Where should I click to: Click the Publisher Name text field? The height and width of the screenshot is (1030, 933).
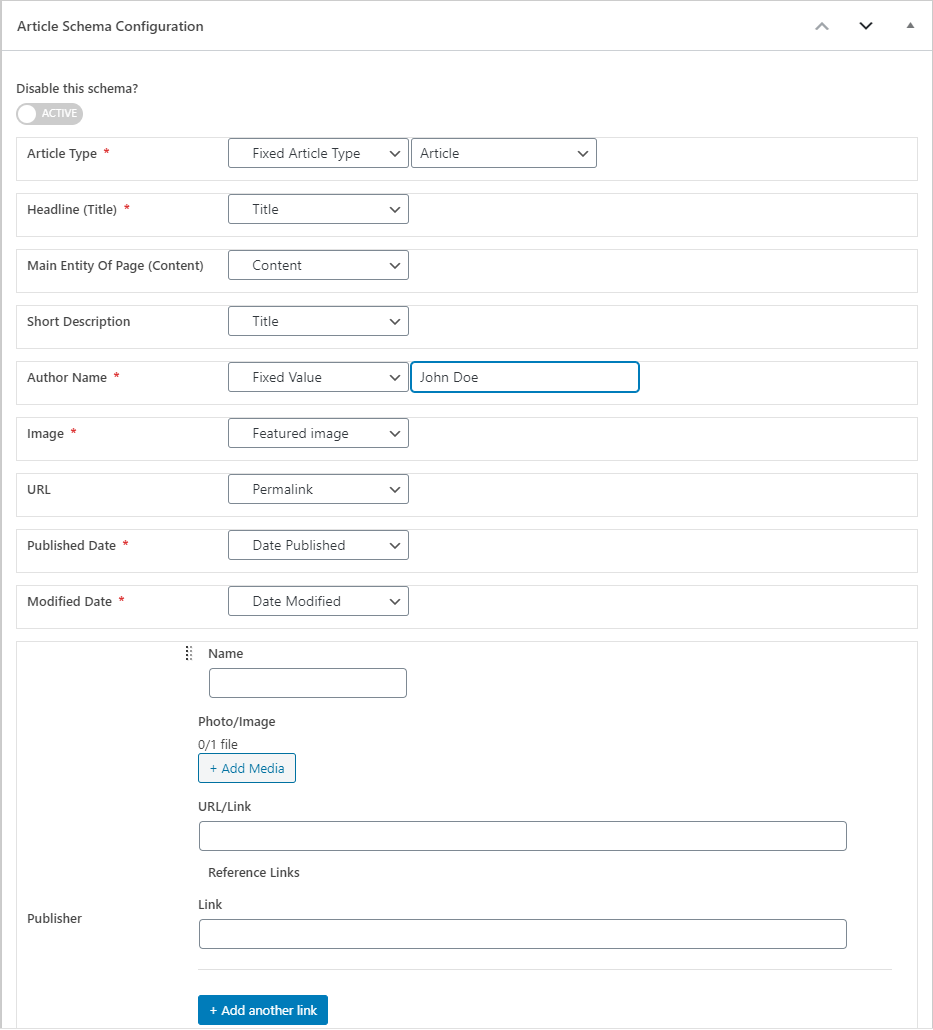[x=307, y=683]
